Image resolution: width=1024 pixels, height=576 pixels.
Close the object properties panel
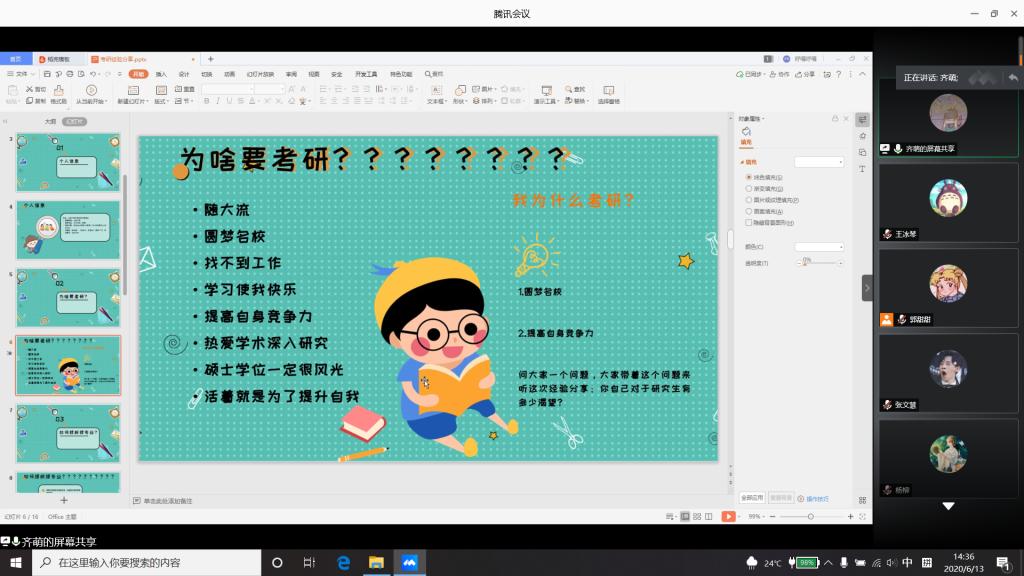tap(846, 119)
